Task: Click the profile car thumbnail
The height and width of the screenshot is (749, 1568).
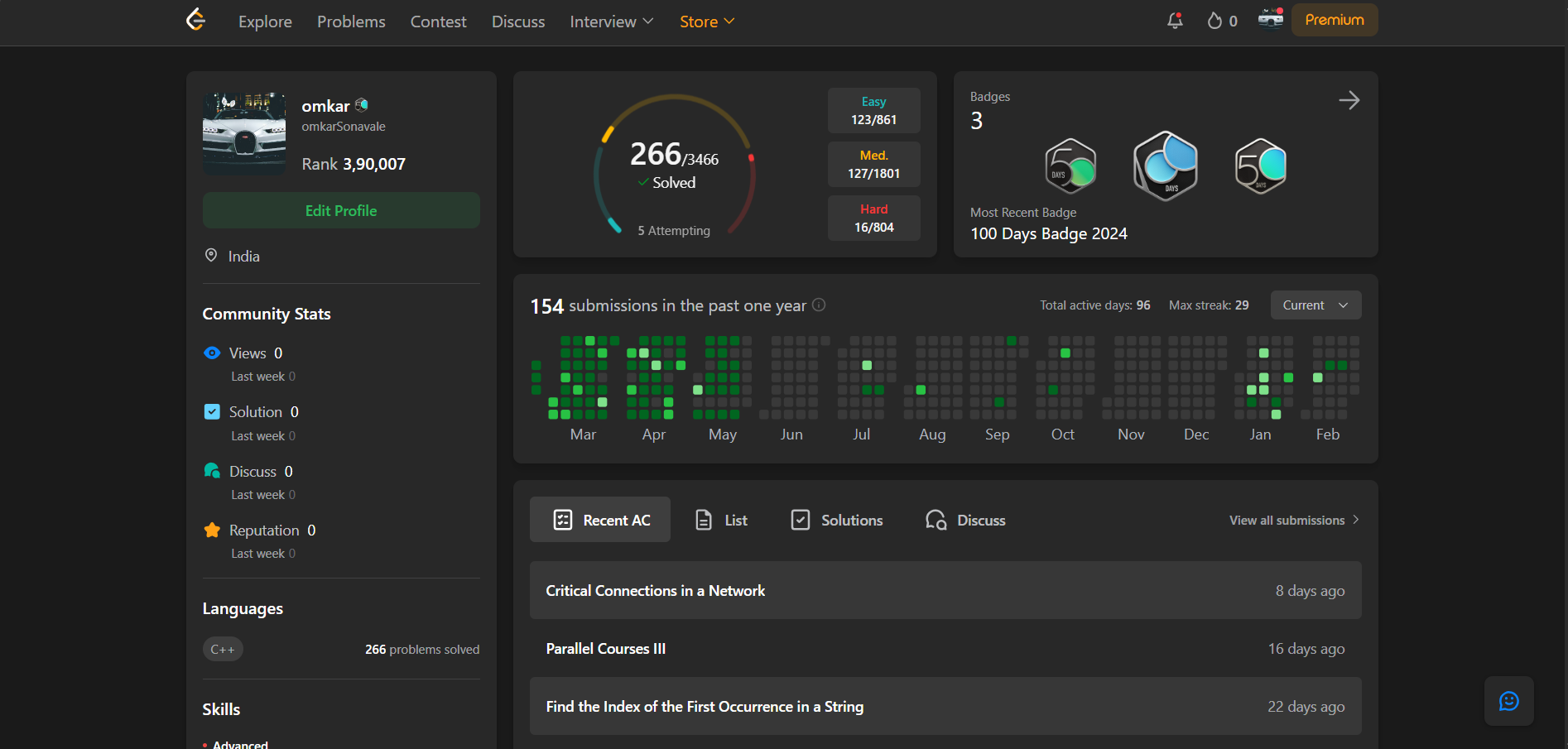Action: click(244, 133)
